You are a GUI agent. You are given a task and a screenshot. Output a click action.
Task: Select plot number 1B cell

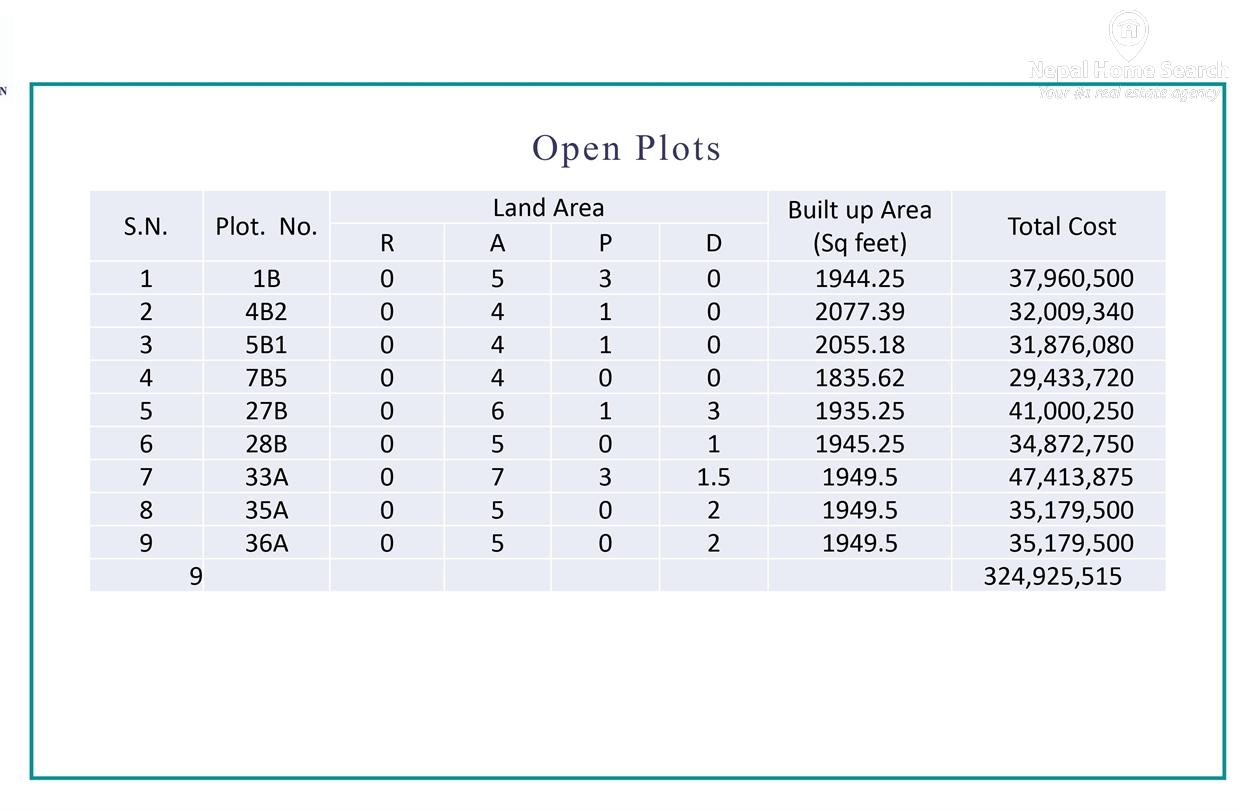coord(266,279)
